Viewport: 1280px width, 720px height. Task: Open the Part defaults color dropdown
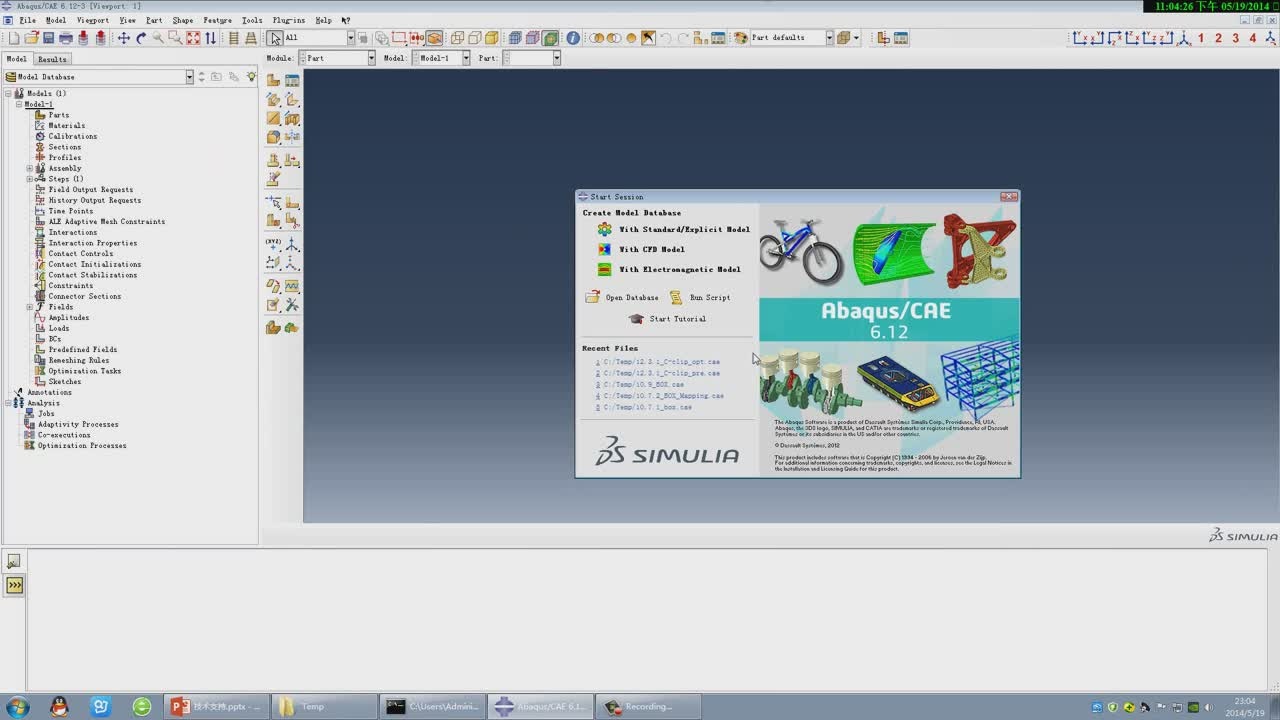coord(829,38)
